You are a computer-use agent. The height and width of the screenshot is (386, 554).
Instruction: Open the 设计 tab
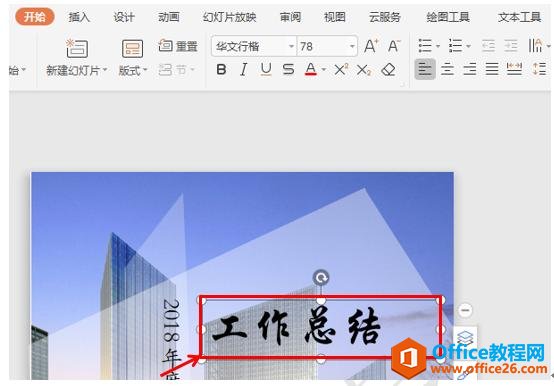pyautogui.click(x=124, y=17)
